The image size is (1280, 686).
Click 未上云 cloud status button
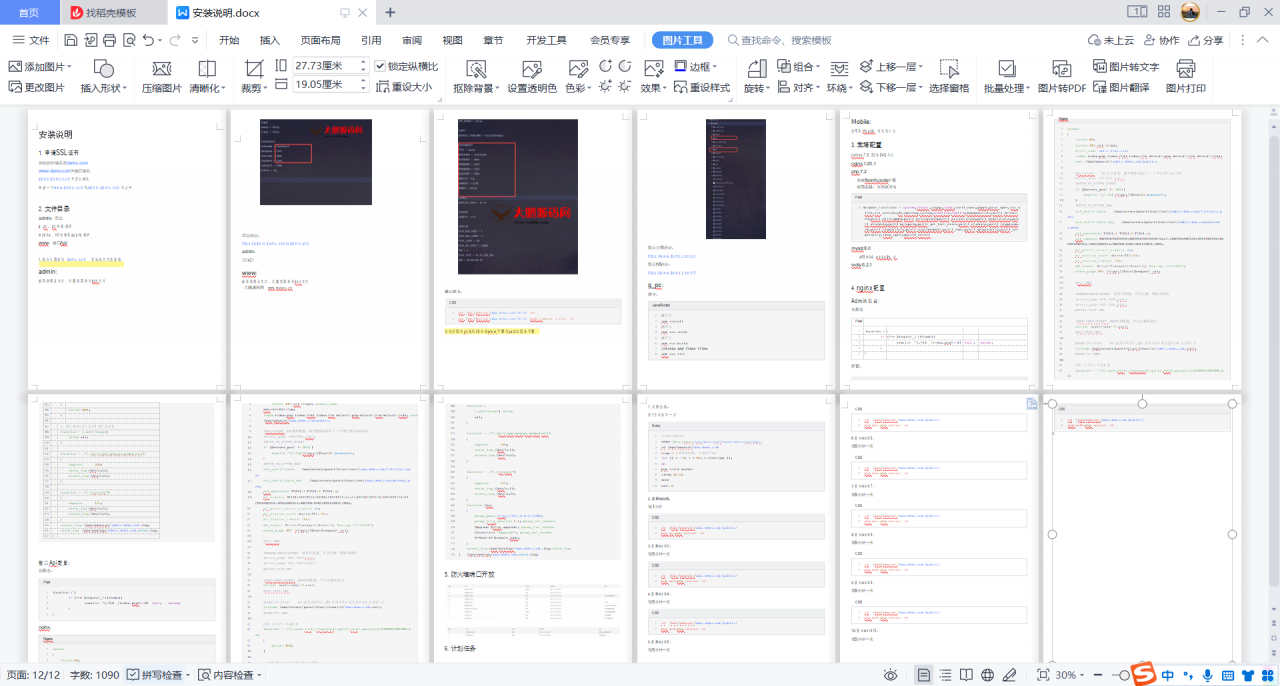[1110, 40]
